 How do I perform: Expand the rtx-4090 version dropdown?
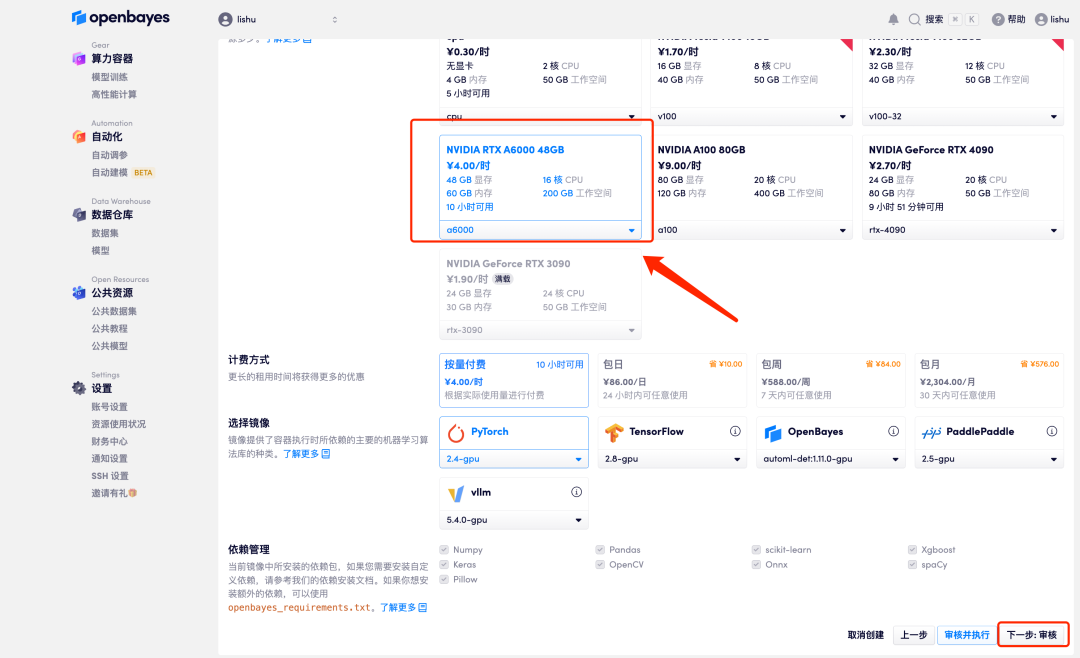pos(961,229)
